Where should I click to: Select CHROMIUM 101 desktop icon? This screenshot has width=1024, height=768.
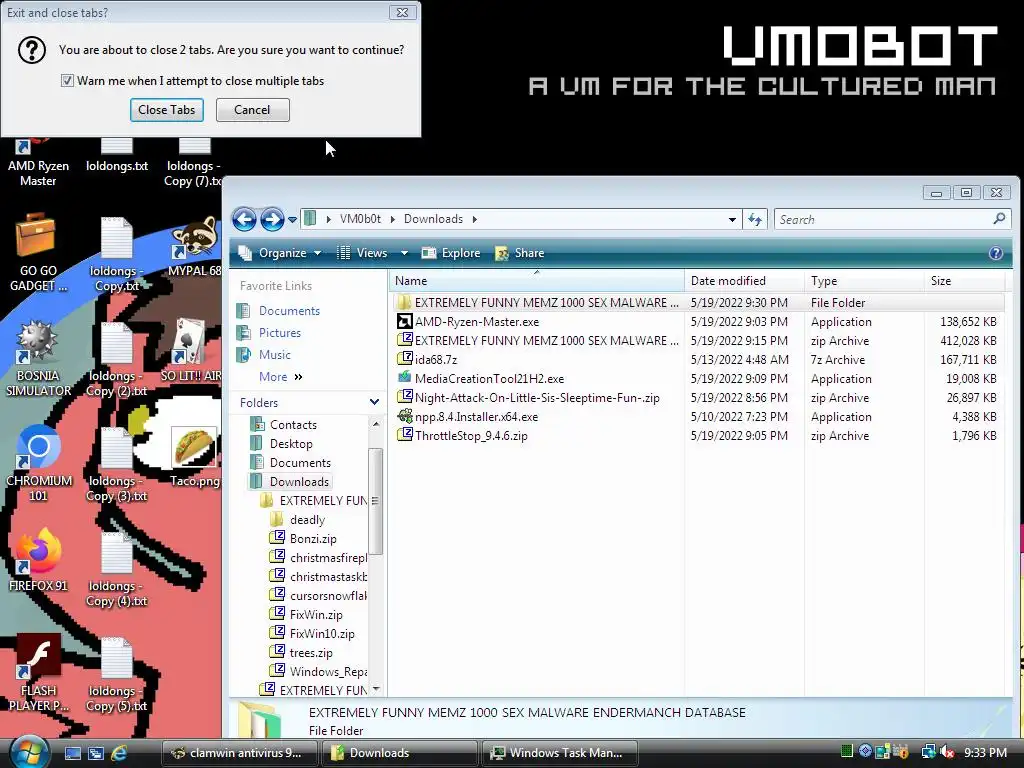[38, 462]
